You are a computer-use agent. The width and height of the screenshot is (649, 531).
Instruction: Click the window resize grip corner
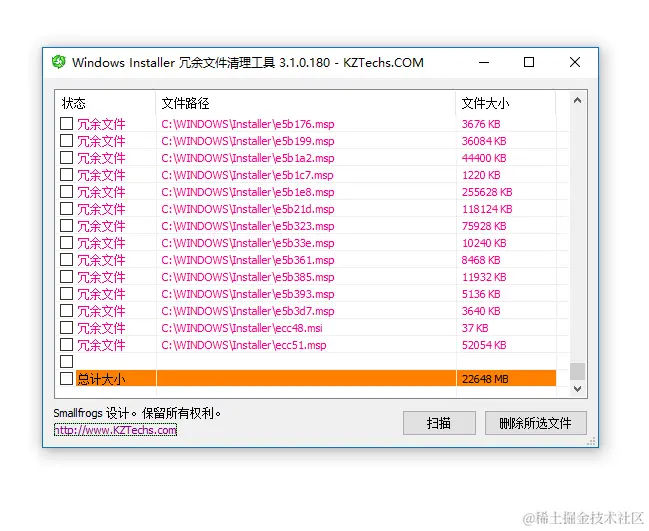point(591,441)
